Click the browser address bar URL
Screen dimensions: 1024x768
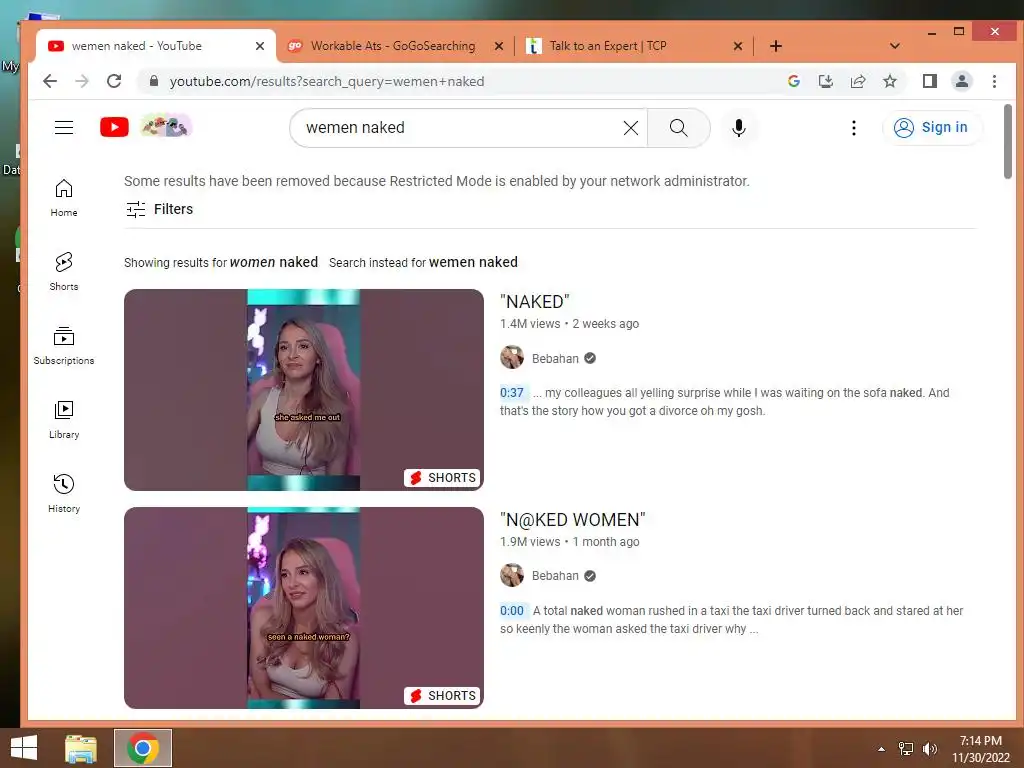pos(327,82)
